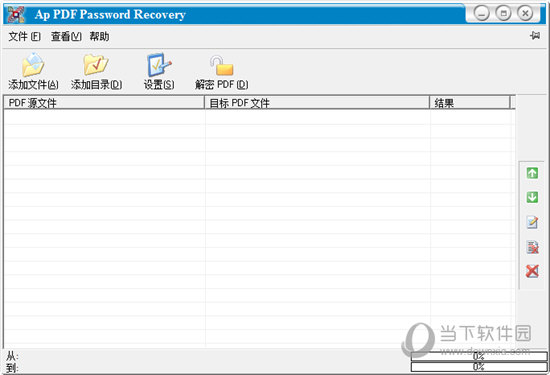Click the PDF 源文件 column header

104,103
